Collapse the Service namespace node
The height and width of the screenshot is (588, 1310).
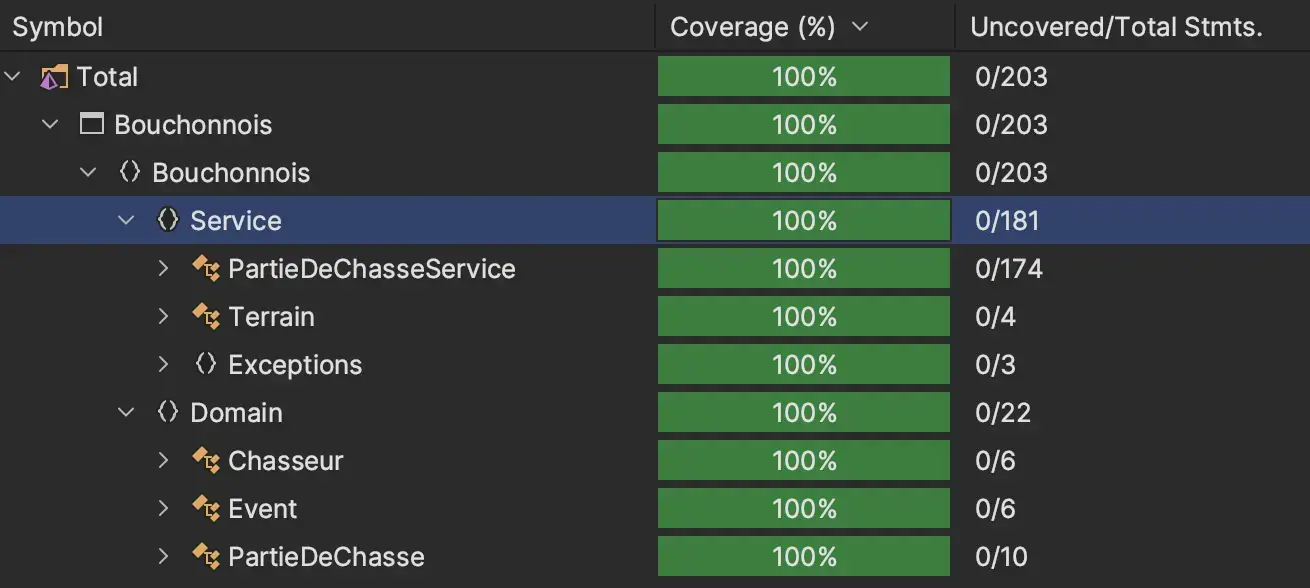(x=126, y=220)
